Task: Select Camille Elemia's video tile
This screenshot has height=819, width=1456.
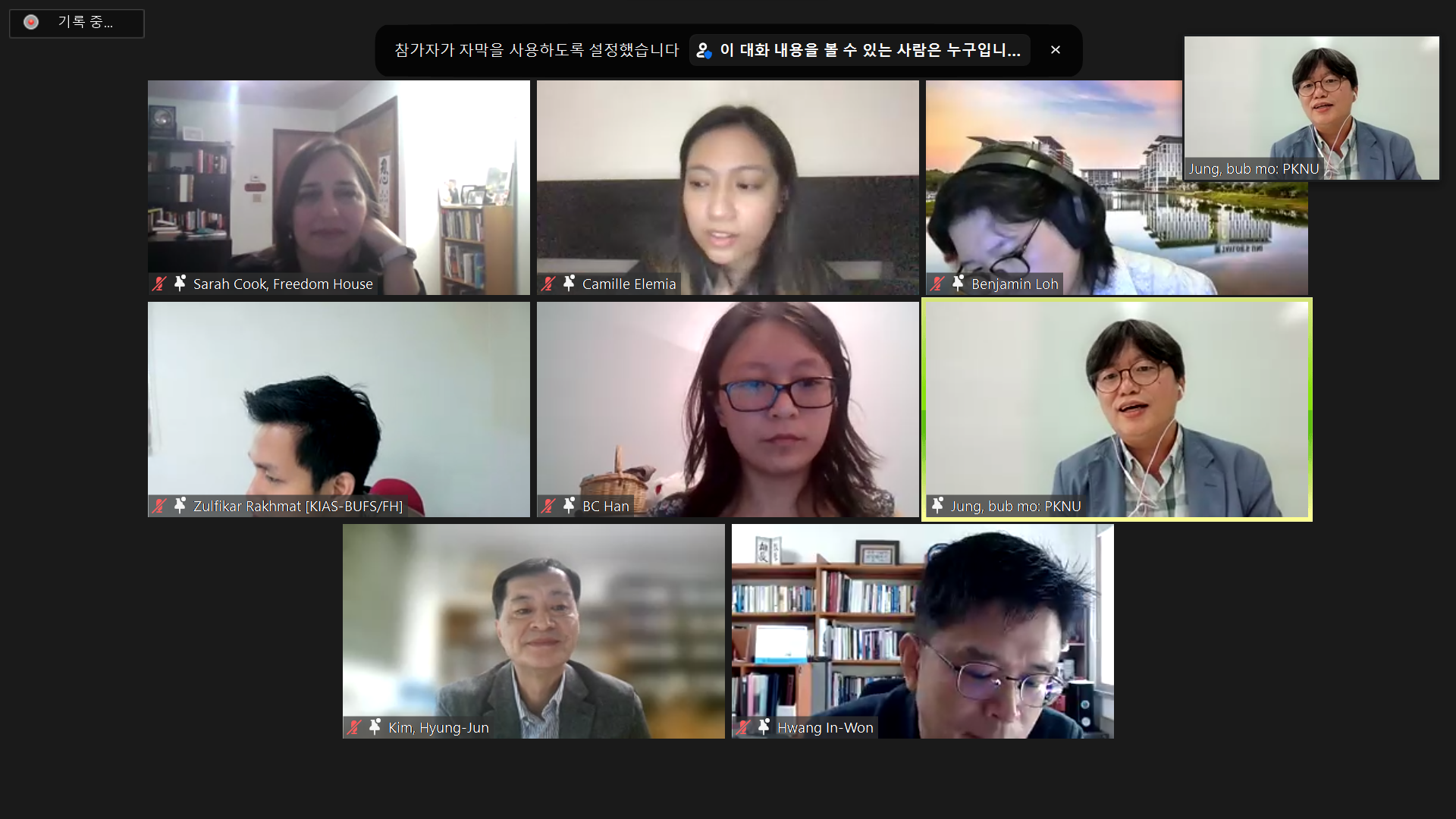Action: click(728, 187)
